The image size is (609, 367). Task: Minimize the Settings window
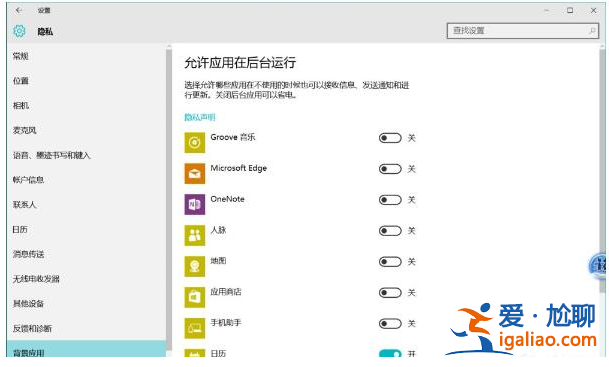(546, 10)
